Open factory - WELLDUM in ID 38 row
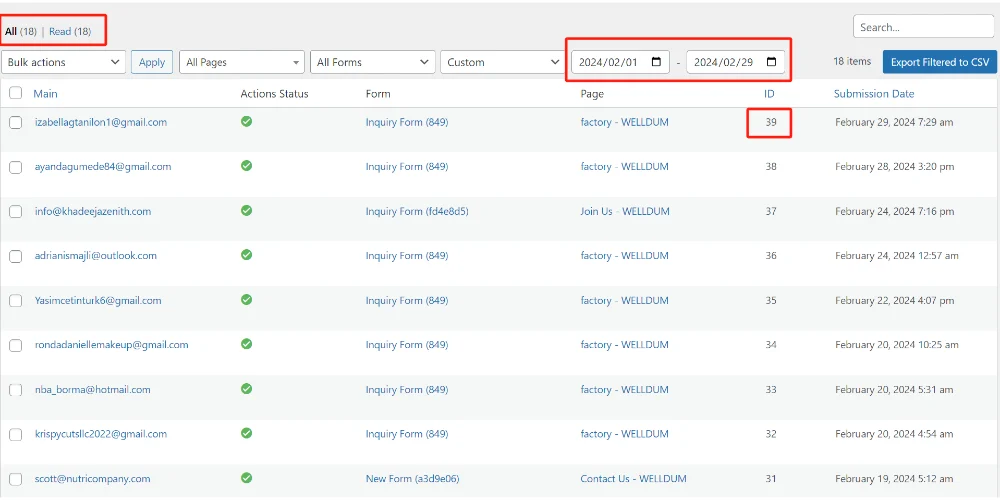This screenshot has height=500, width=1000. tap(624, 166)
